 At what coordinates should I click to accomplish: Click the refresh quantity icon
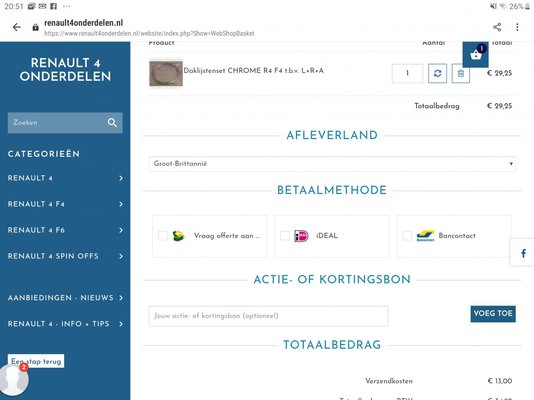(437, 73)
